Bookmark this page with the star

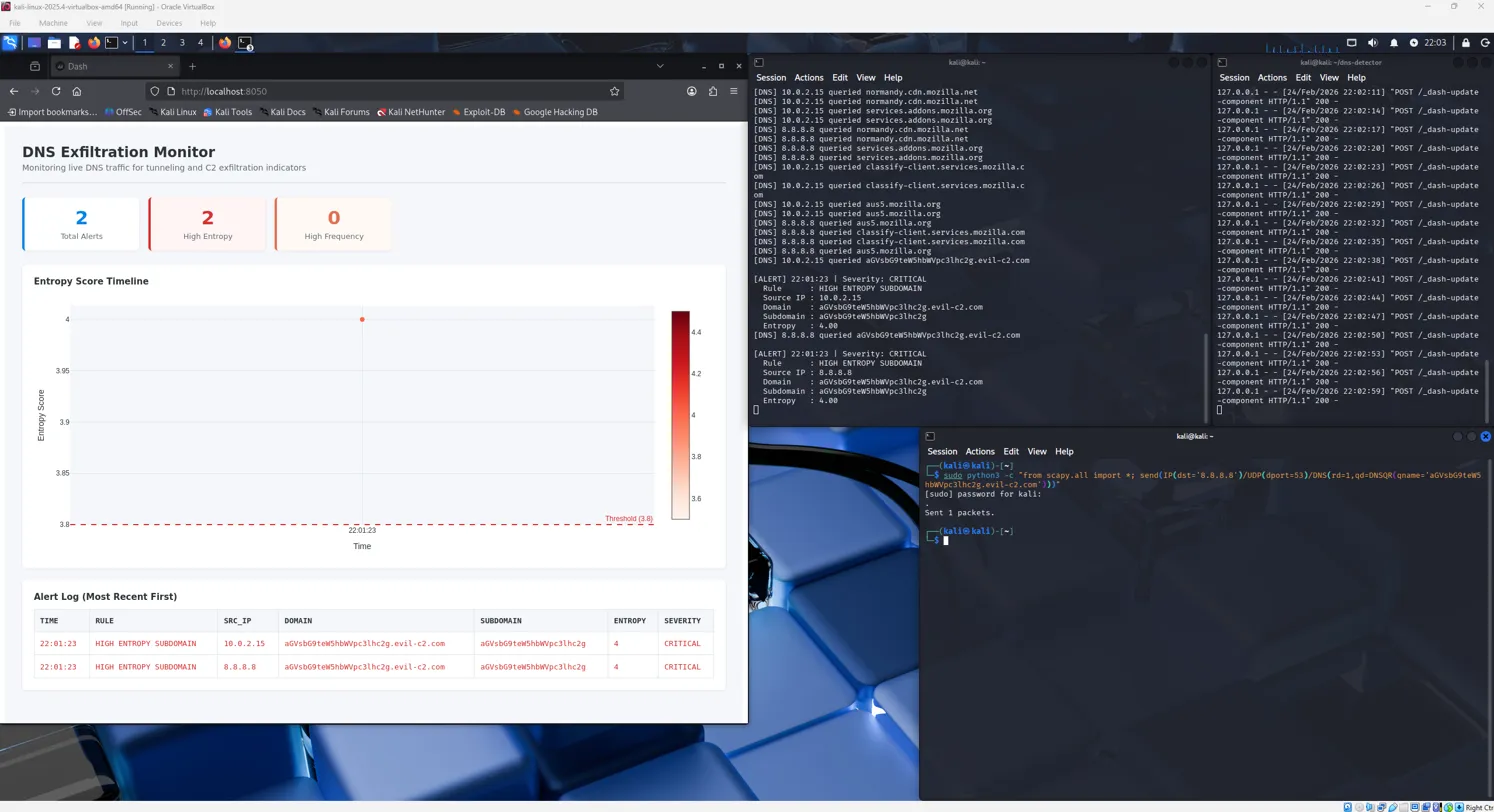click(614, 91)
